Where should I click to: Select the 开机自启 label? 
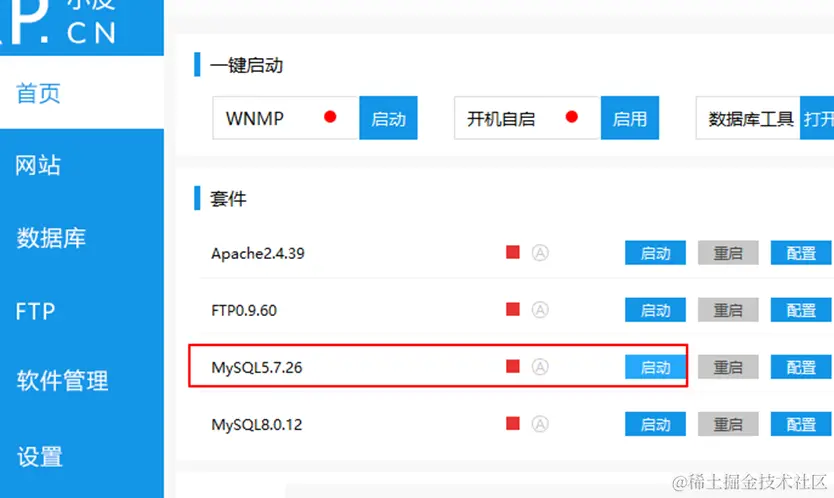pyautogui.click(x=501, y=118)
